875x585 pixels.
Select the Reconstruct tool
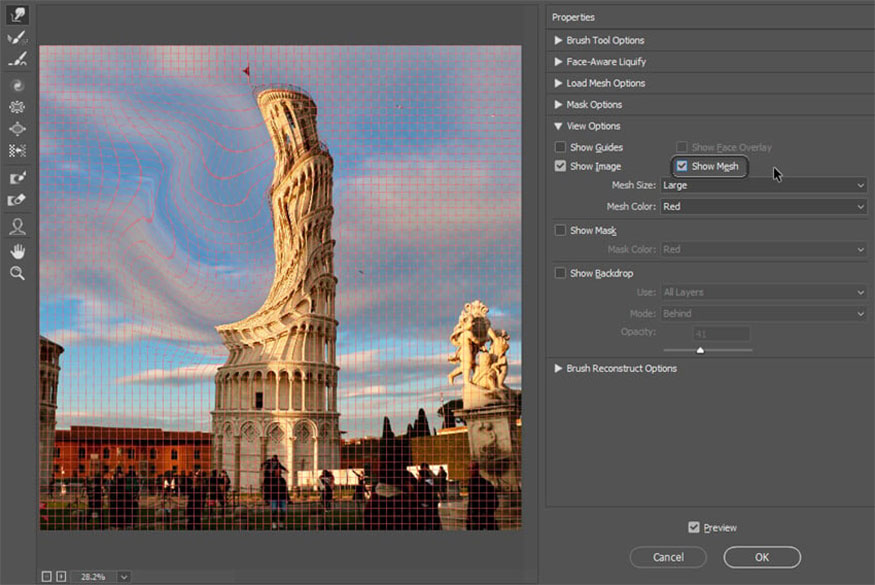point(17,37)
